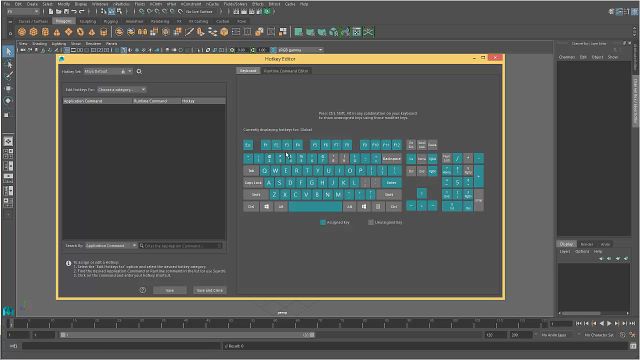Toggle the auto keyframe icon at bottom right
Image resolution: width=640 pixels, height=360 pixels.
pos(622,335)
